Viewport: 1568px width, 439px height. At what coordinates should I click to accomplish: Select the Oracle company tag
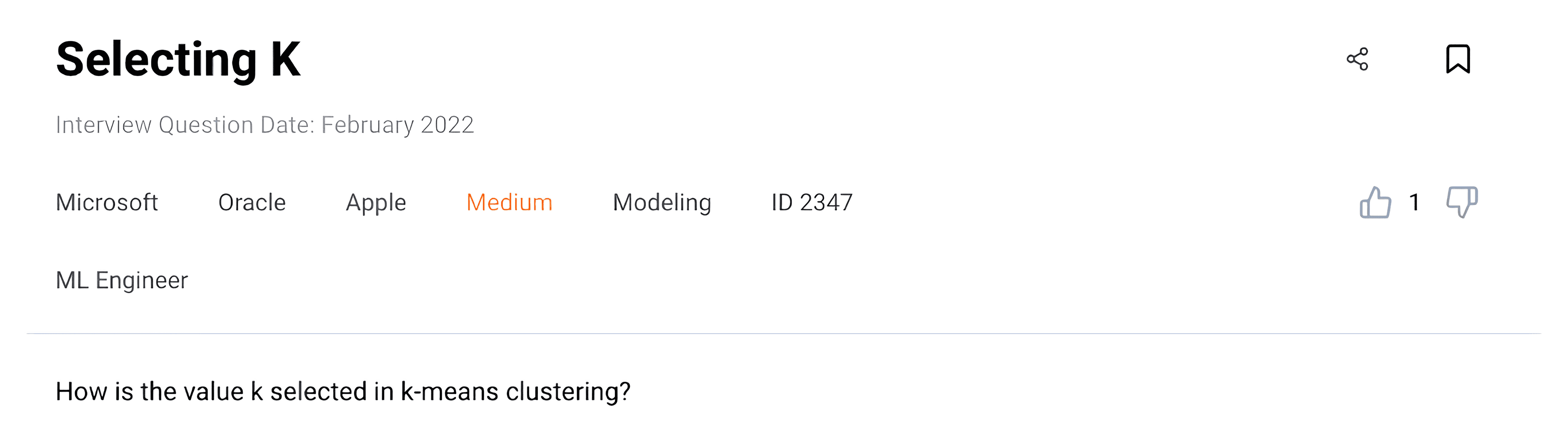[x=253, y=203]
